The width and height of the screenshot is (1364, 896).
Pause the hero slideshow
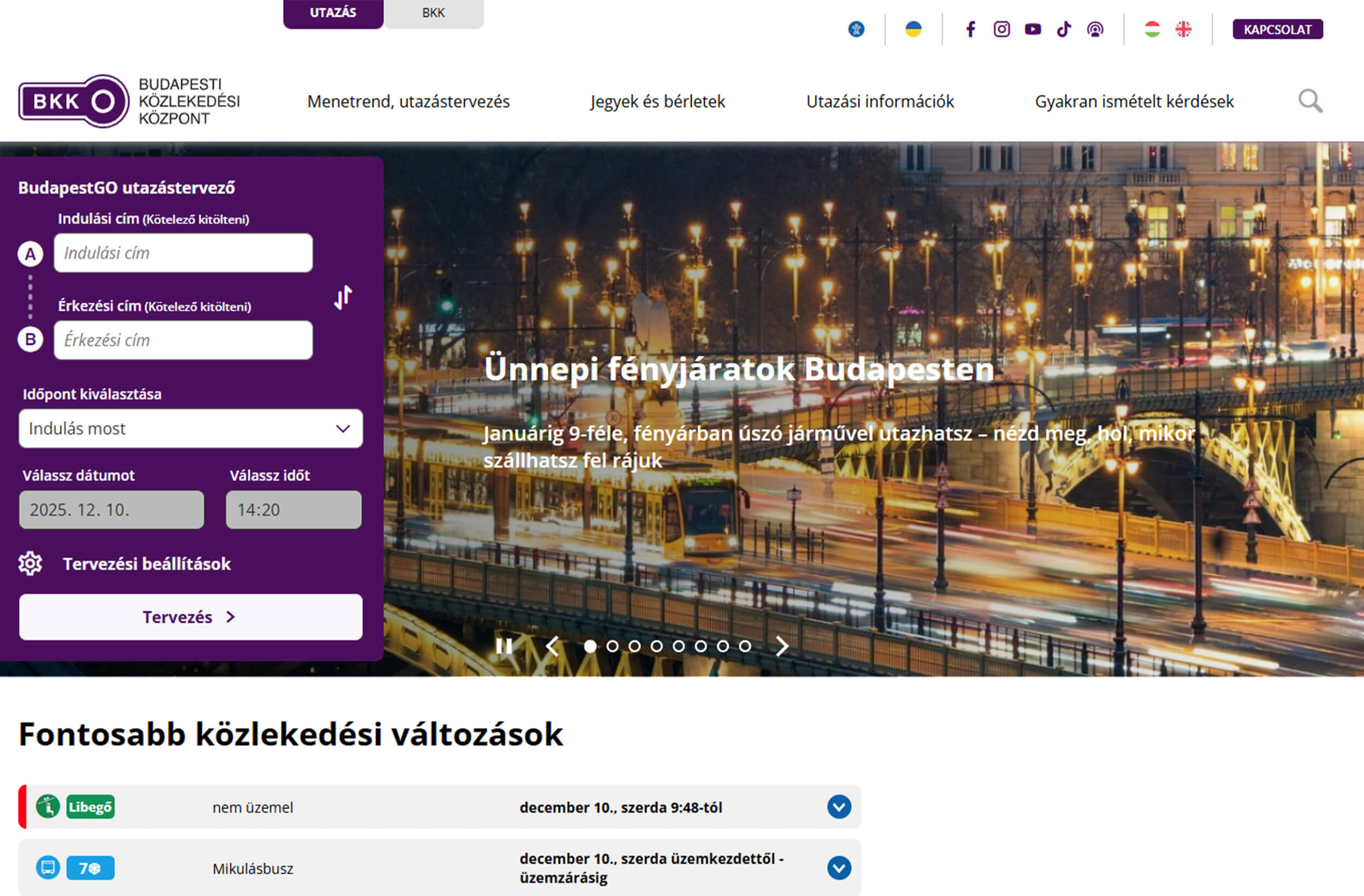504,646
